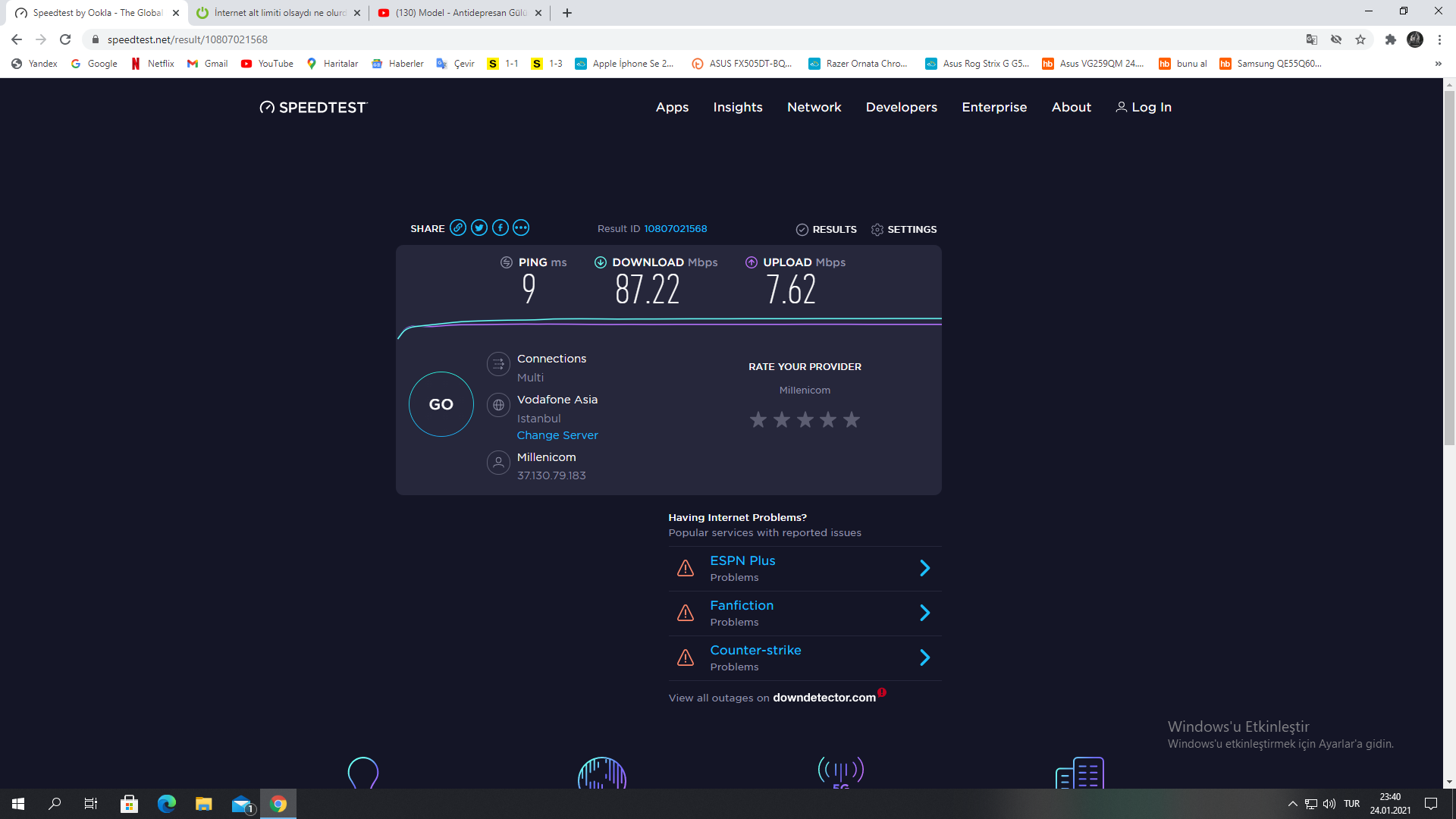Switch to the YouTube Model tab
Image resolution: width=1456 pixels, height=819 pixels.
(460, 13)
